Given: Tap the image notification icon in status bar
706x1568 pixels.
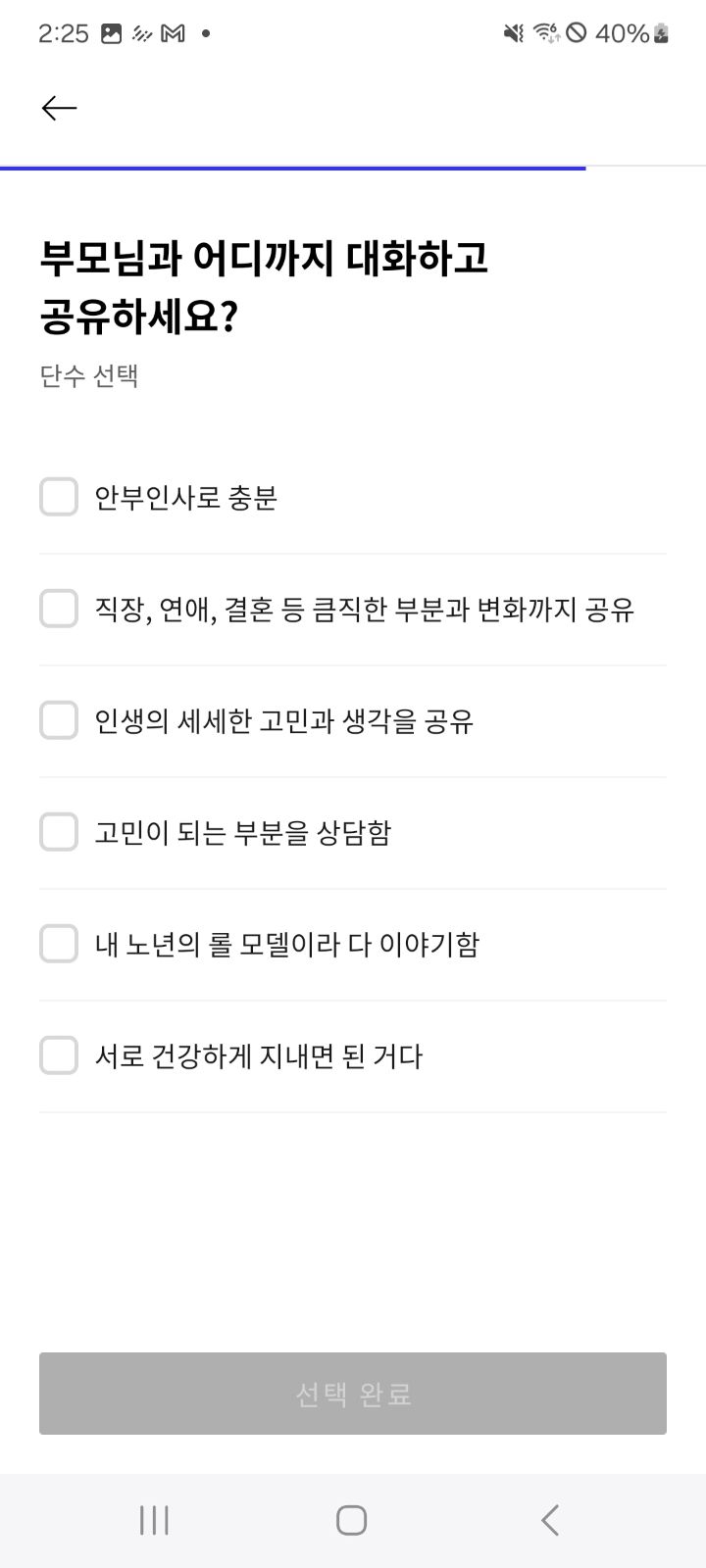Looking at the screenshot, I should (x=112, y=33).
